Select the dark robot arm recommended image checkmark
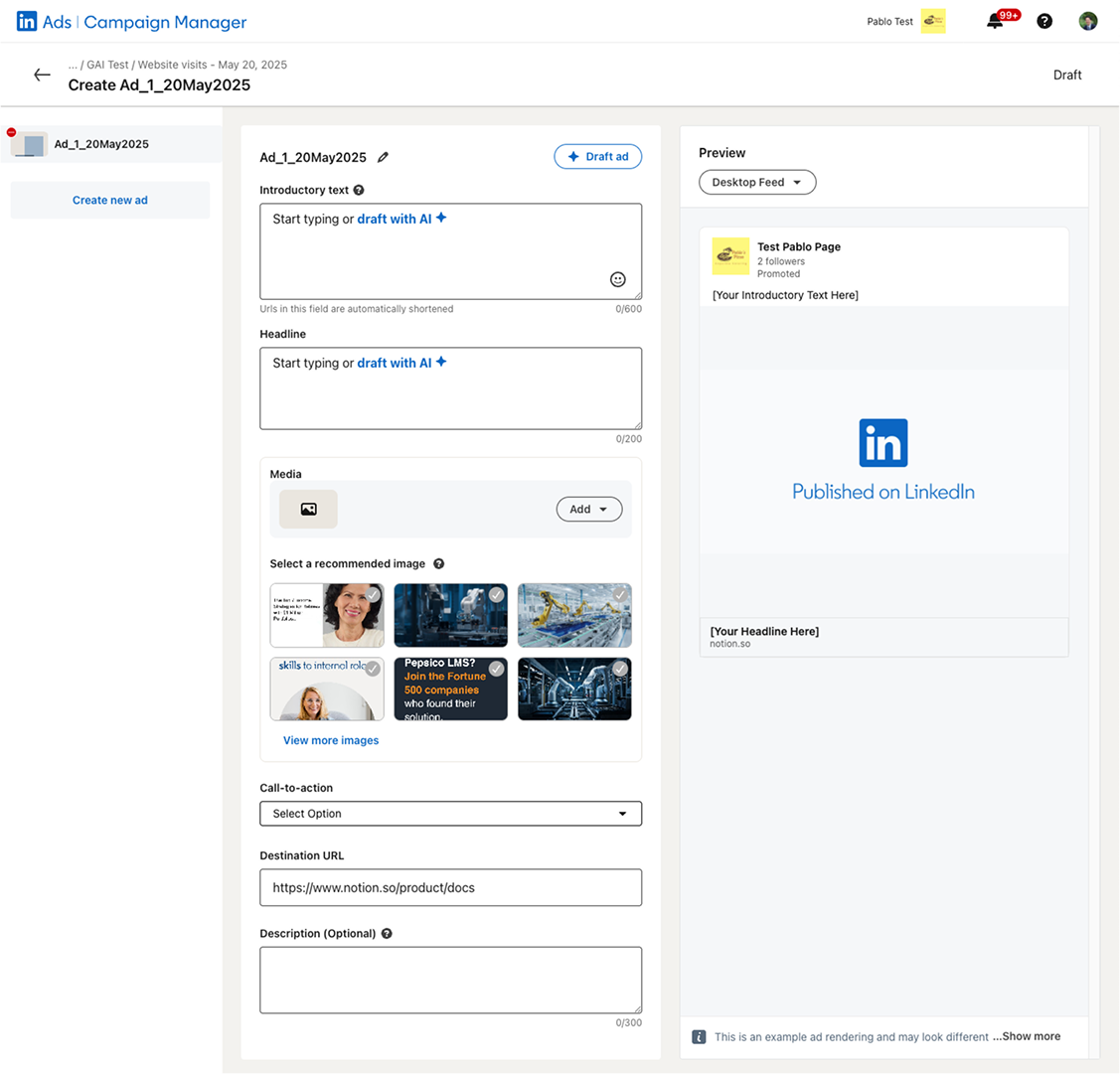 point(497,595)
